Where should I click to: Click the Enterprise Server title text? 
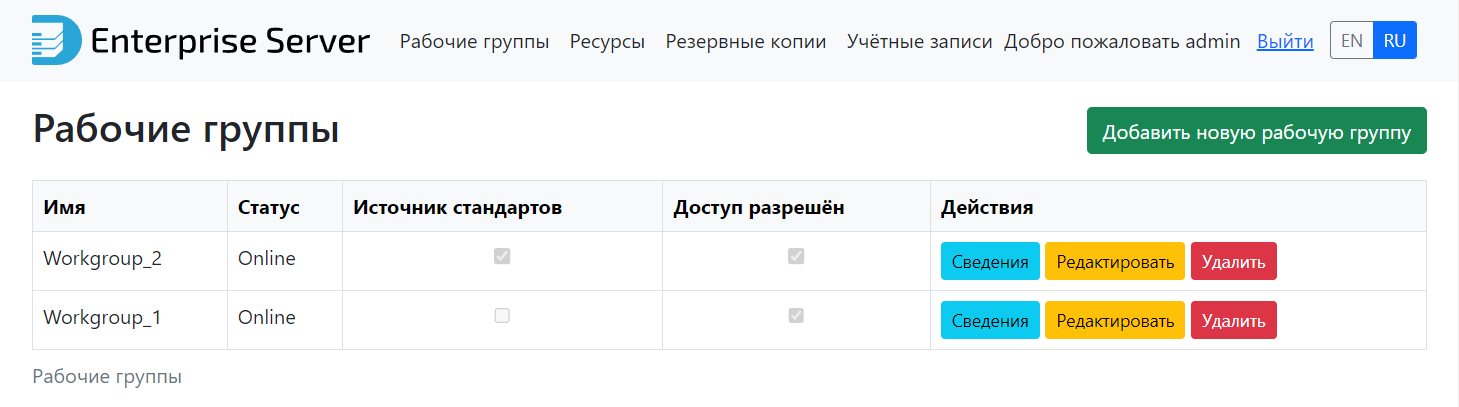(230, 42)
